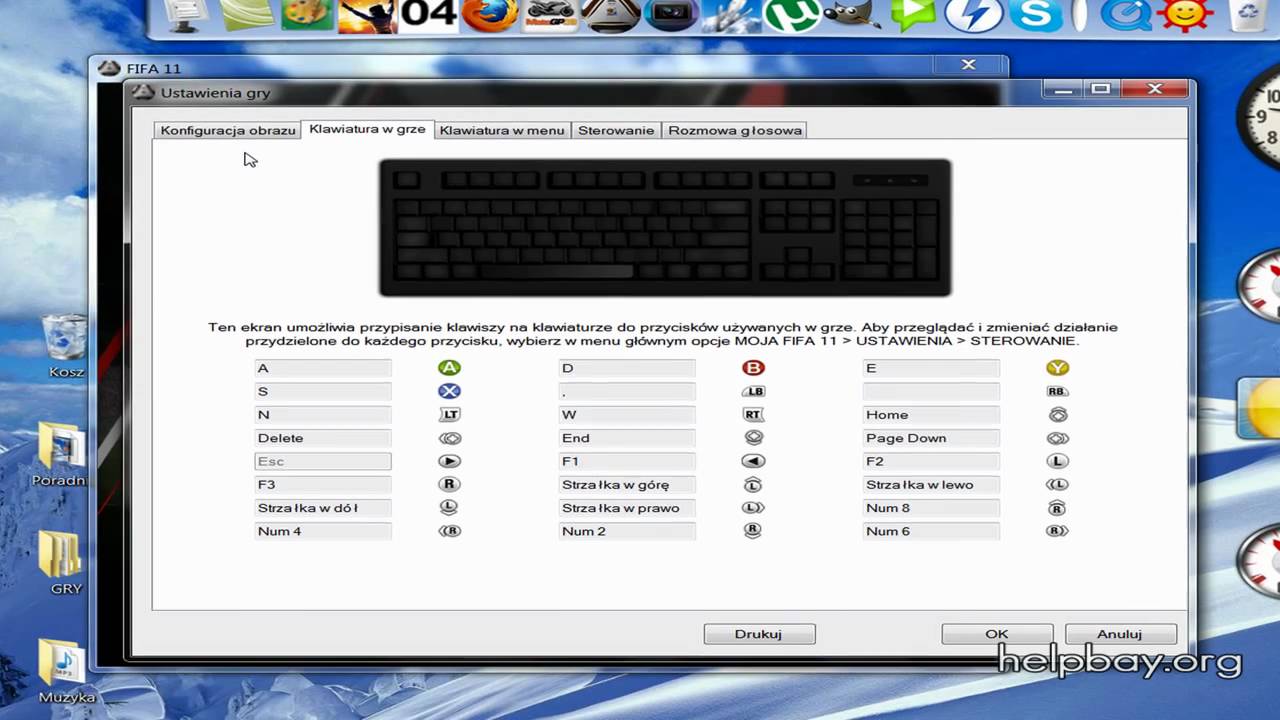Select the End key binding field
This screenshot has width=1280, height=720.
[627, 438]
